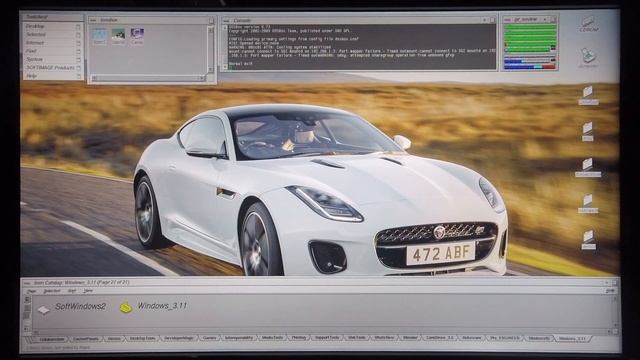640x360 pixels.
Task: Click the Toolchest title bar
Action: pos(52,17)
